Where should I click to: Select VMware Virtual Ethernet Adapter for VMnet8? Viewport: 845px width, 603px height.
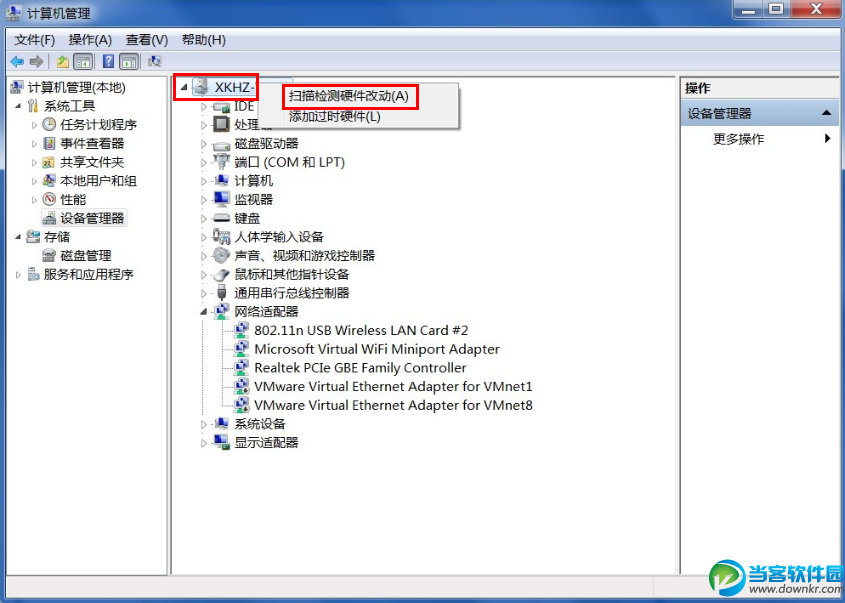(x=393, y=405)
